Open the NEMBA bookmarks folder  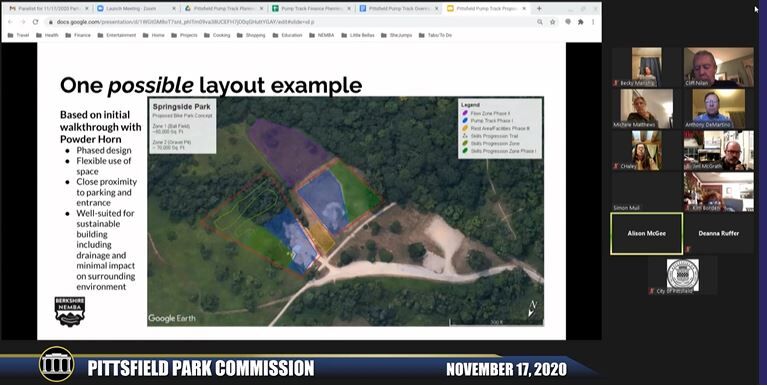[x=322, y=35]
